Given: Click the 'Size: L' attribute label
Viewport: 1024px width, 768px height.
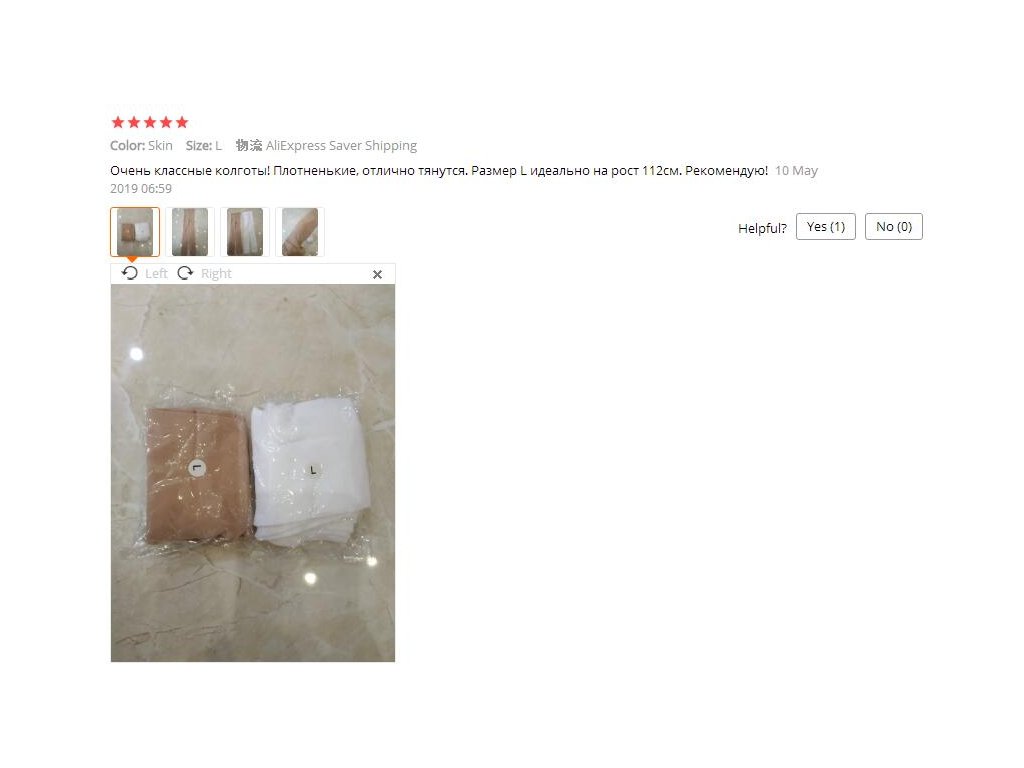Looking at the screenshot, I should click(204, 146).
